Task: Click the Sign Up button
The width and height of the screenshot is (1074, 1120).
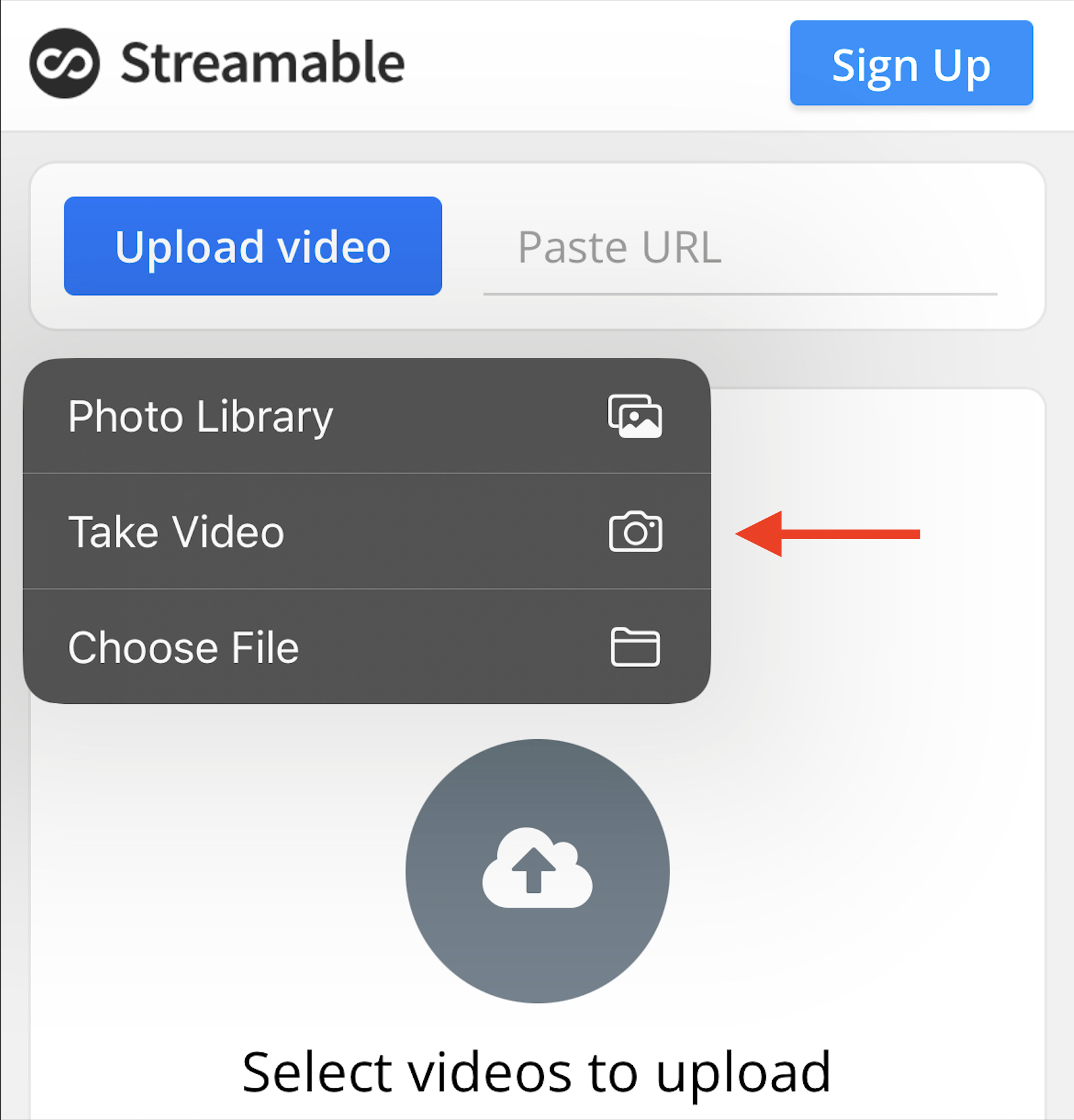Action: click(911, 63)
